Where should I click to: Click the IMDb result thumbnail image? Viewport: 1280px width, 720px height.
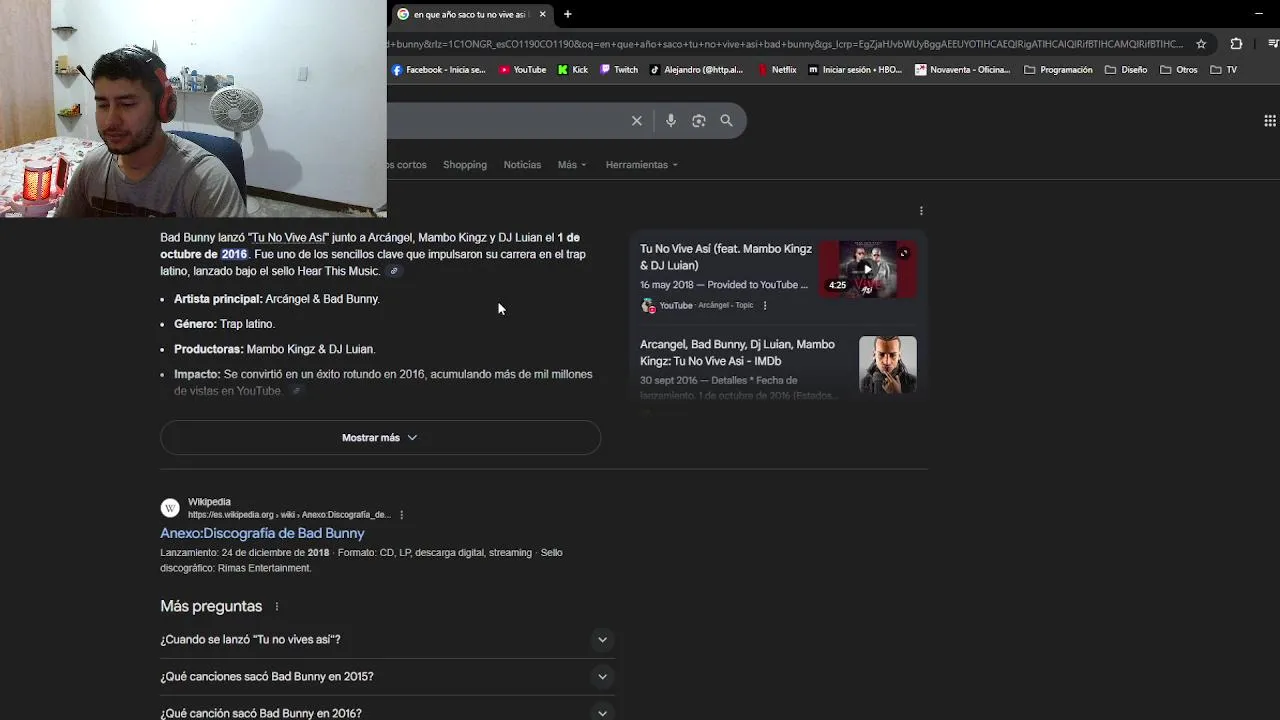(887, 365)
